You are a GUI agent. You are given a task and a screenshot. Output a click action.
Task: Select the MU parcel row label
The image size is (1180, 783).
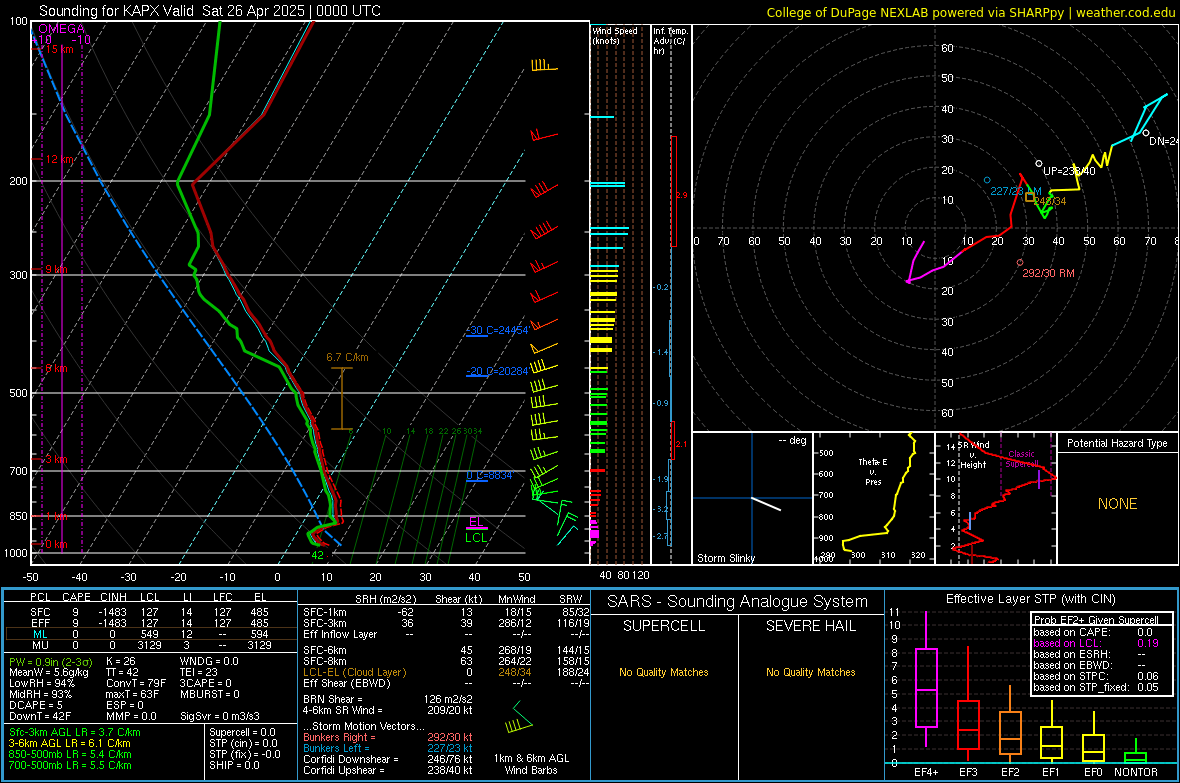41,645
